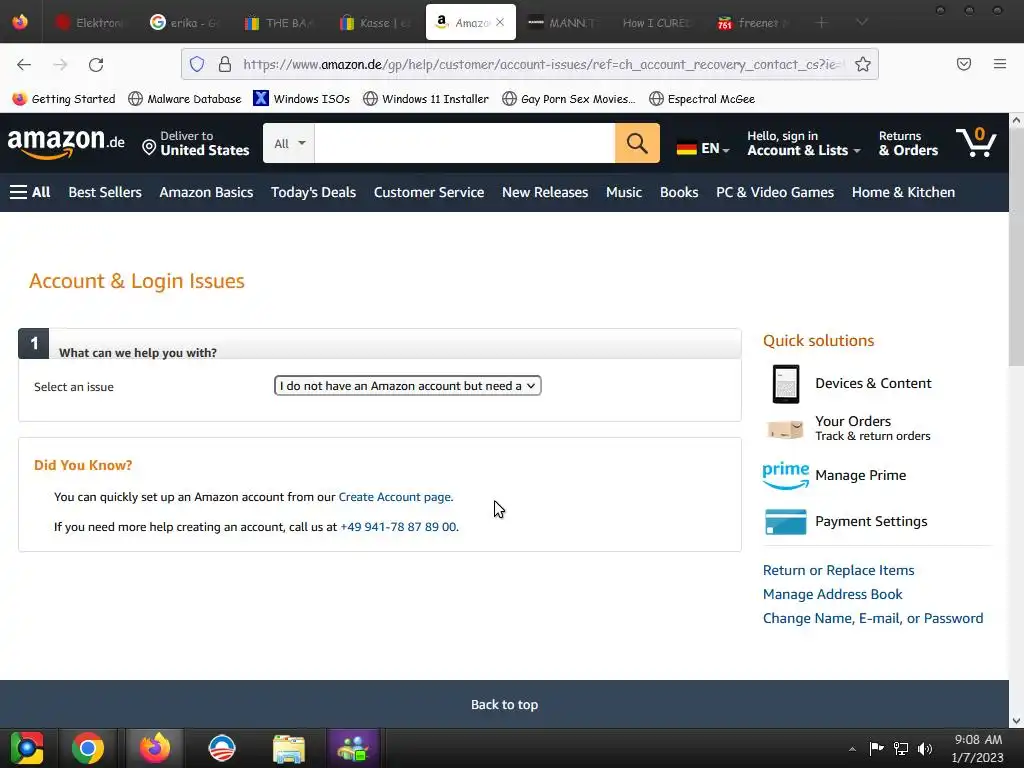
Task: Click the volume speaker tray icon
Action: pos(925,748)
